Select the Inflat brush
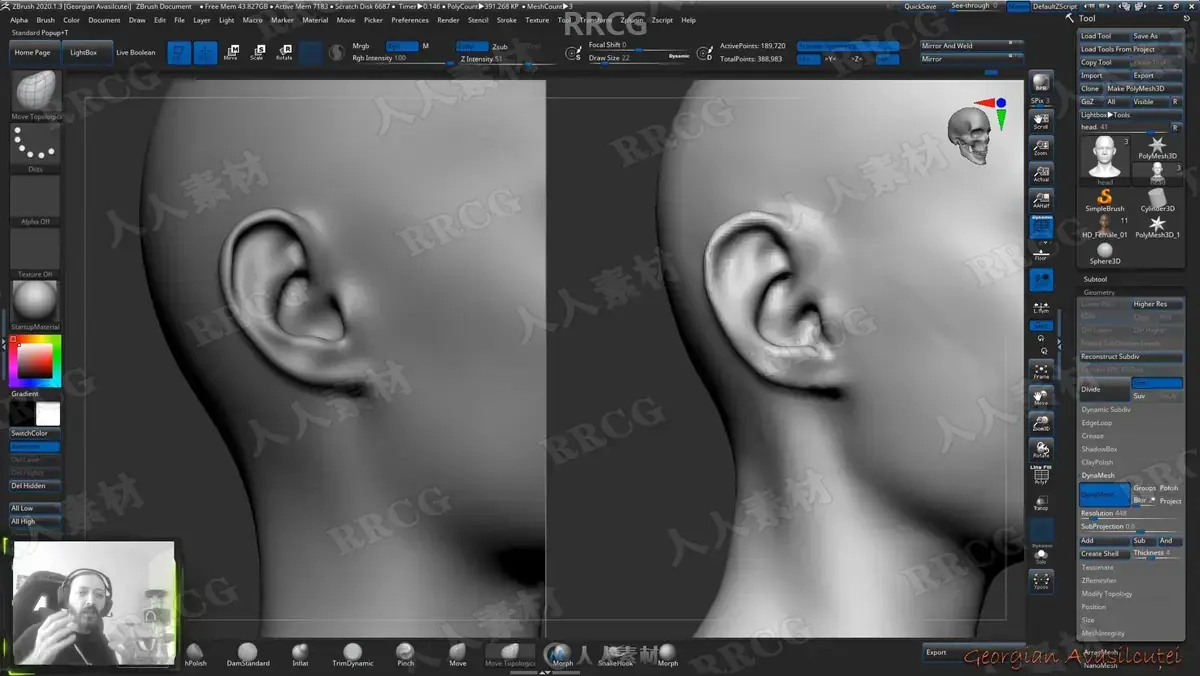This screenshot has height=676, width=1200. (x=300, y=655)
